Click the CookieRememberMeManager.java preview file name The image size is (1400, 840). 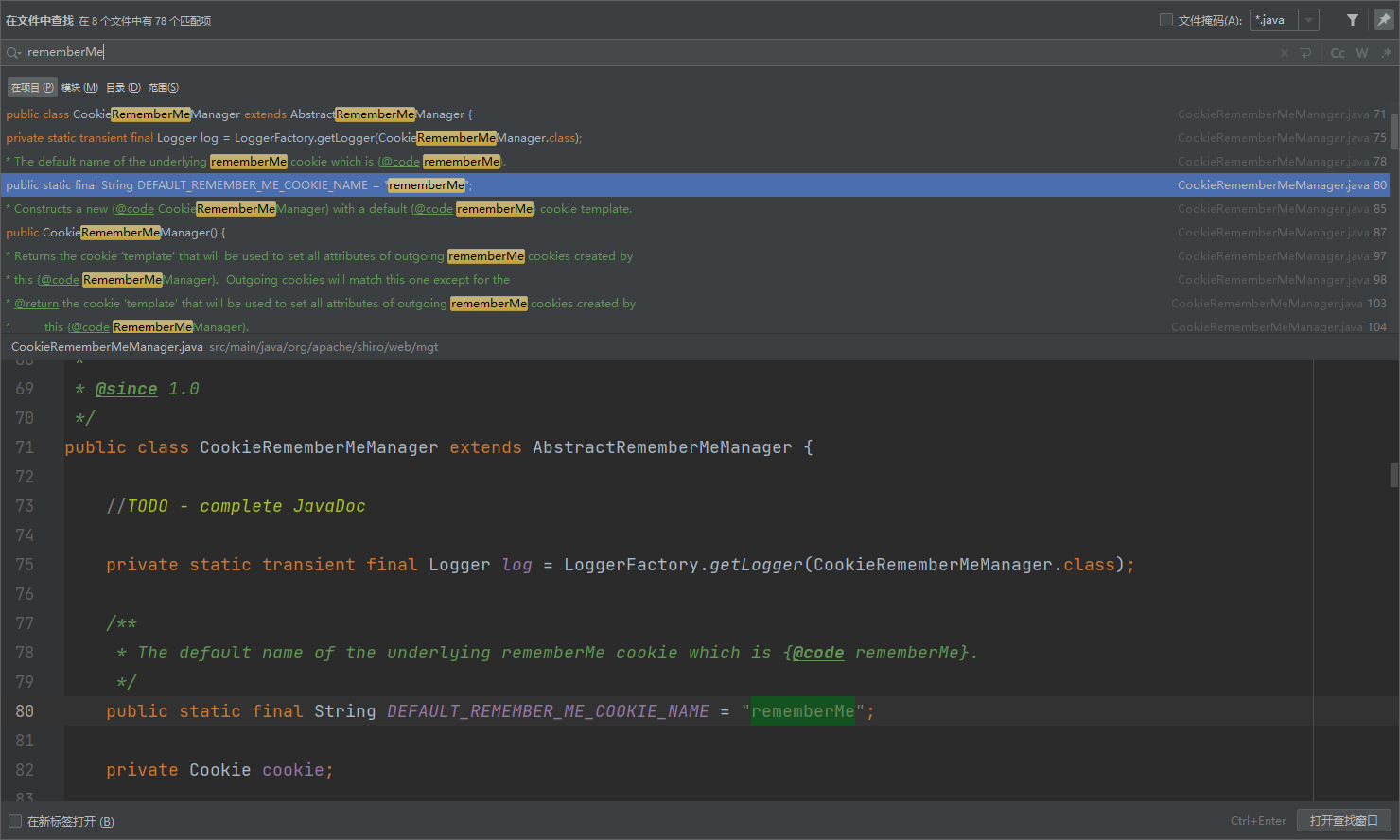coord(107,347)
